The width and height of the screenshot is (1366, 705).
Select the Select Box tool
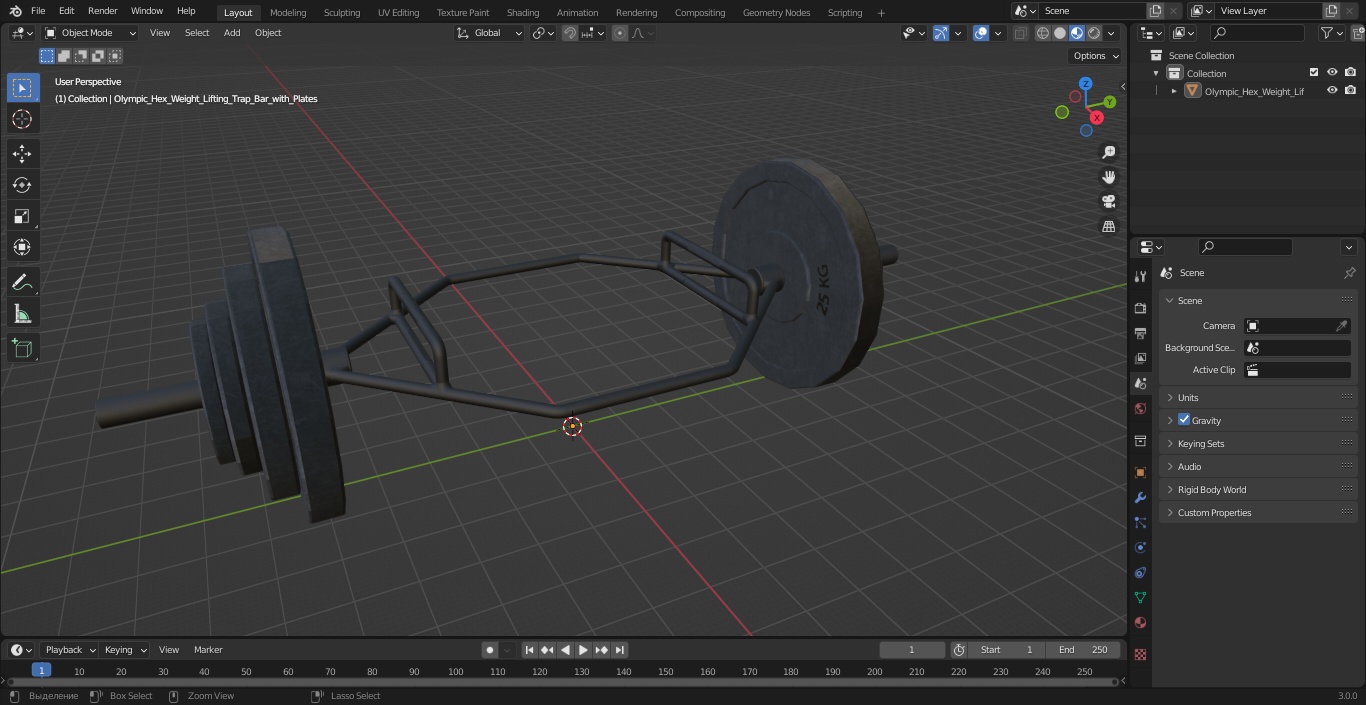tap(22, 88)
